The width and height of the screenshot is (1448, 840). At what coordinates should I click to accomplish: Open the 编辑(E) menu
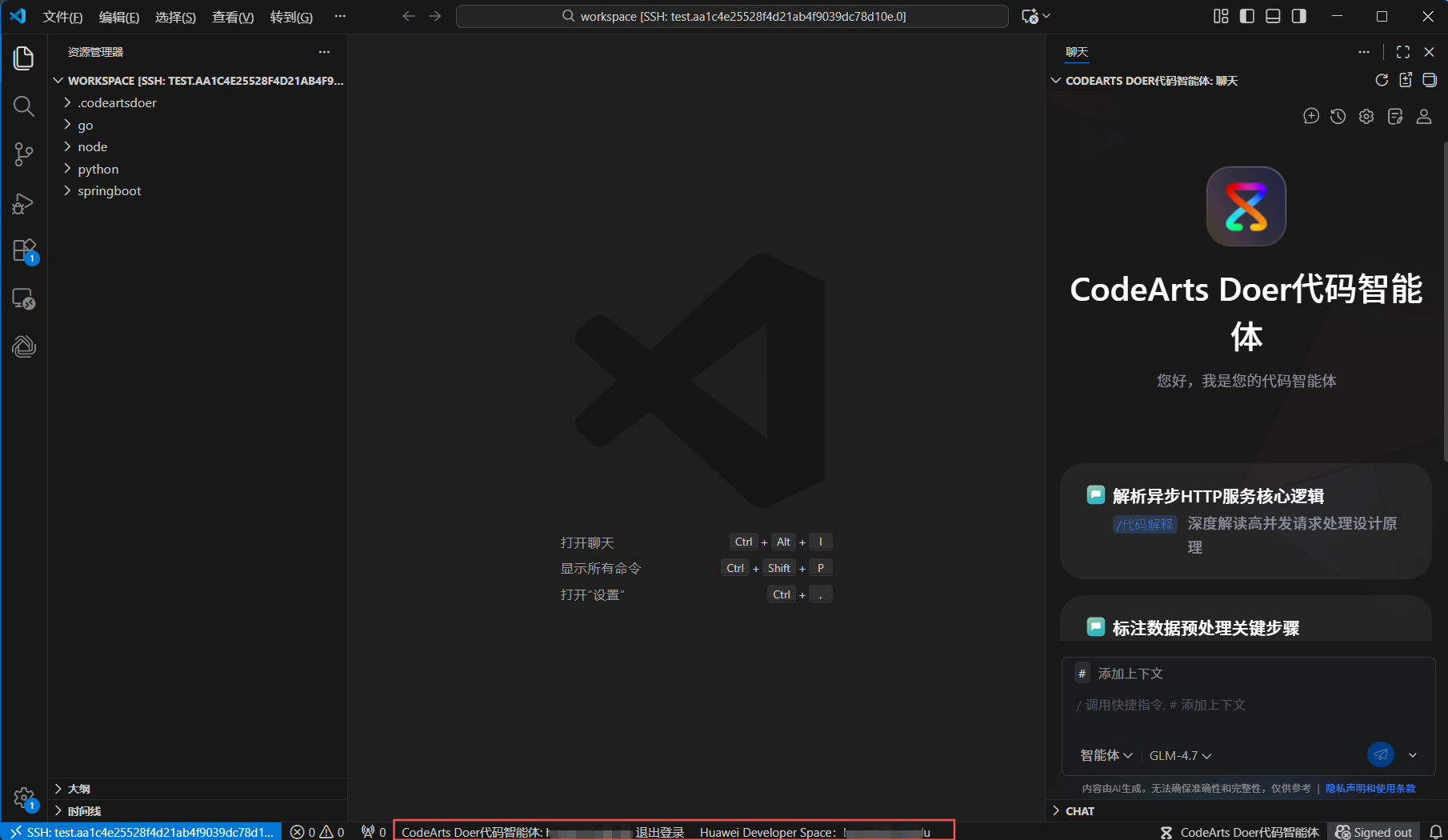pyautogui.click(x=118, y=17)
